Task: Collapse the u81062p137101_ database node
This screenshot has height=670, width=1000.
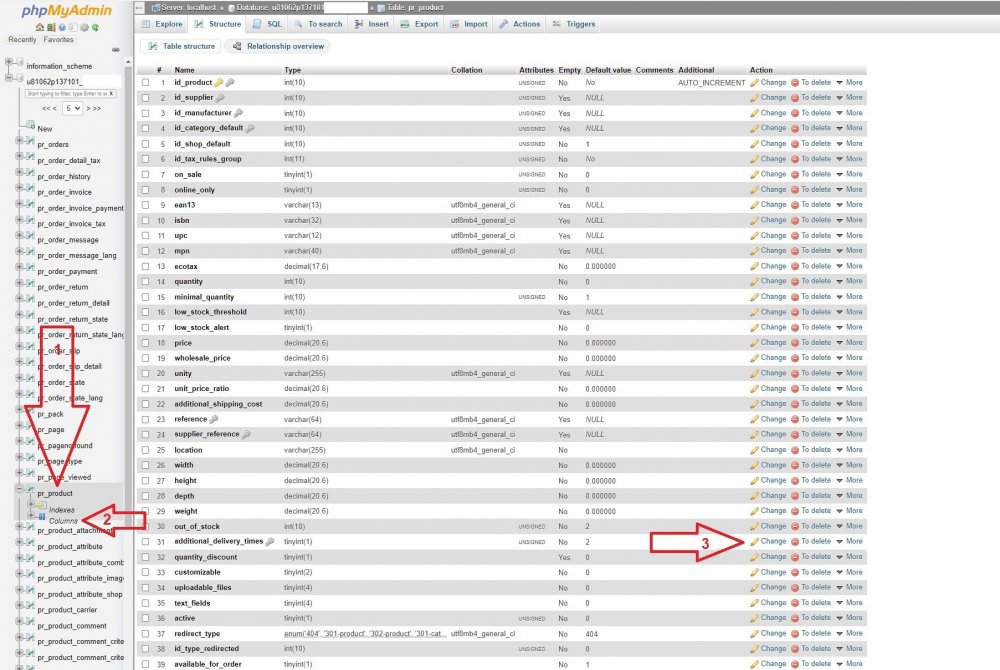Action: pos(9,78)
